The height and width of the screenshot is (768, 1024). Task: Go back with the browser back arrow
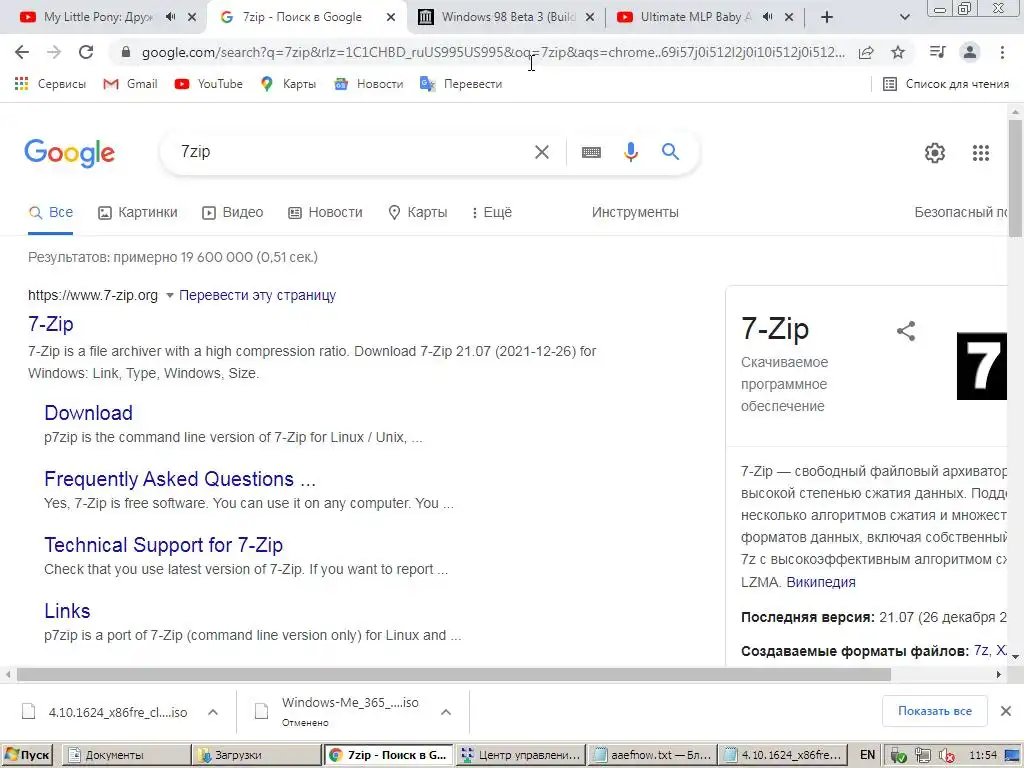pos(22,52)
